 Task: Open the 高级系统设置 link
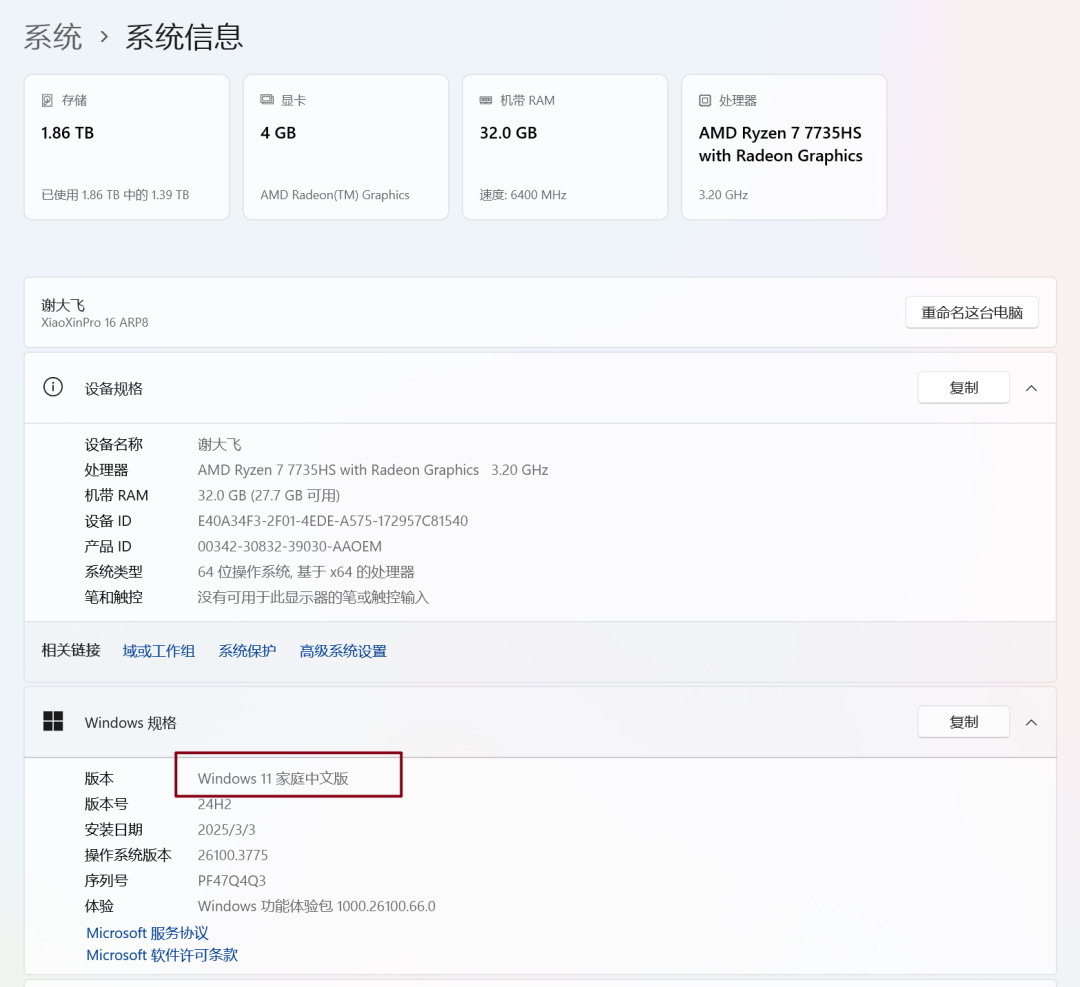click(x=343, y=651)
